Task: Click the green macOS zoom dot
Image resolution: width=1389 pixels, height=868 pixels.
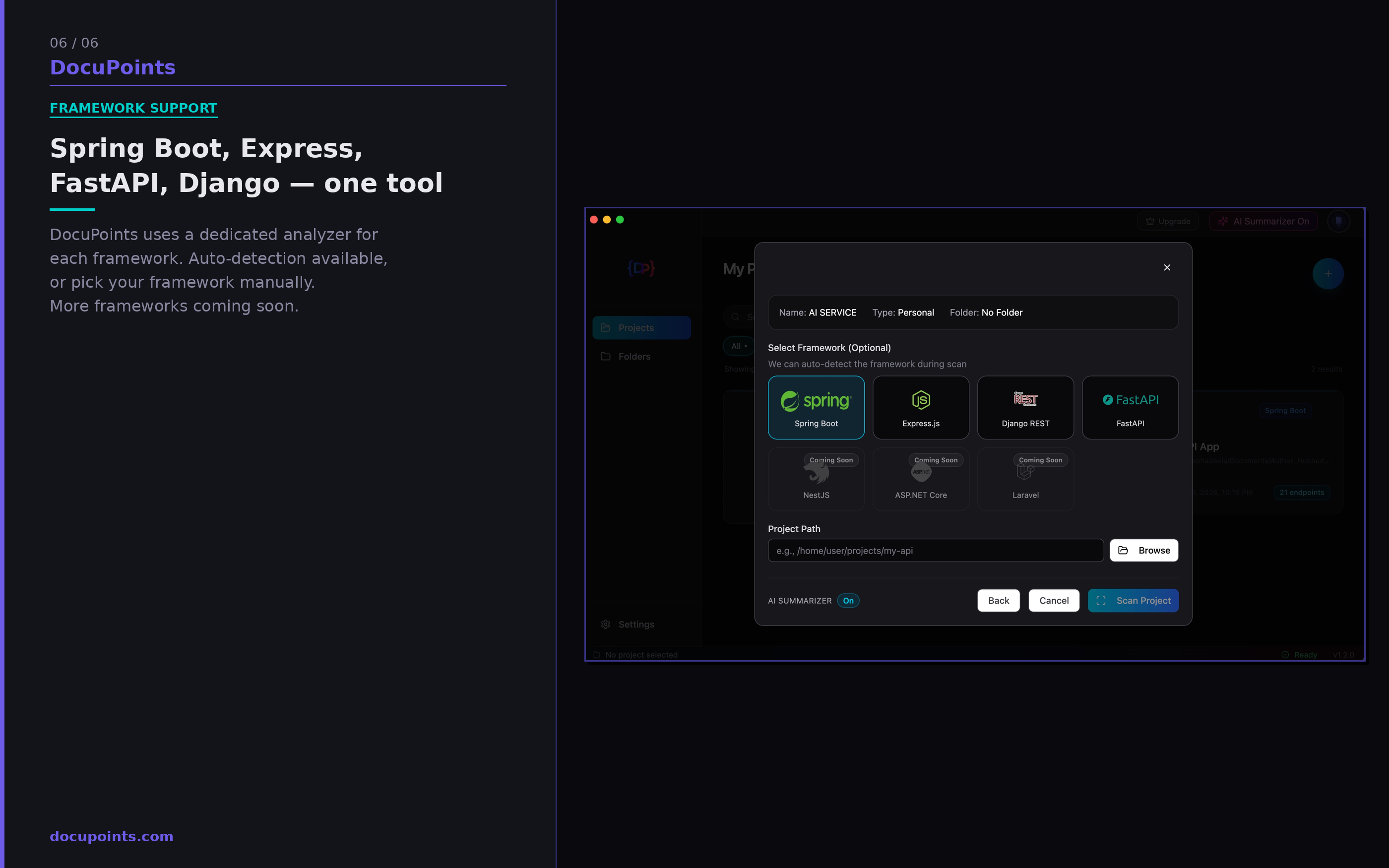Action: [620, 220]
